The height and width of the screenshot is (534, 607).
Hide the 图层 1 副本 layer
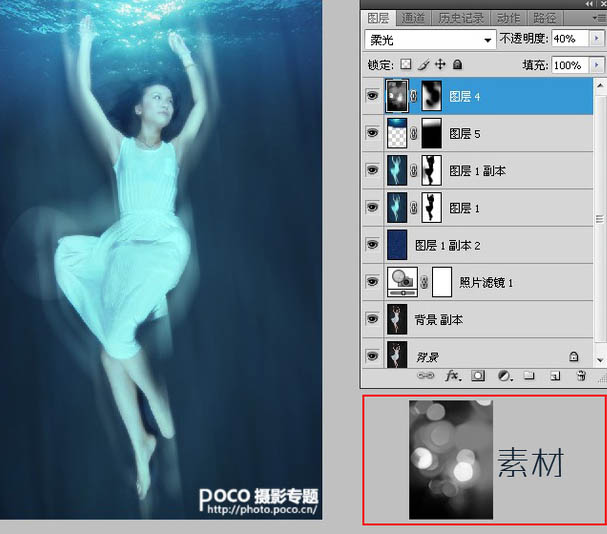click(372, 170)
